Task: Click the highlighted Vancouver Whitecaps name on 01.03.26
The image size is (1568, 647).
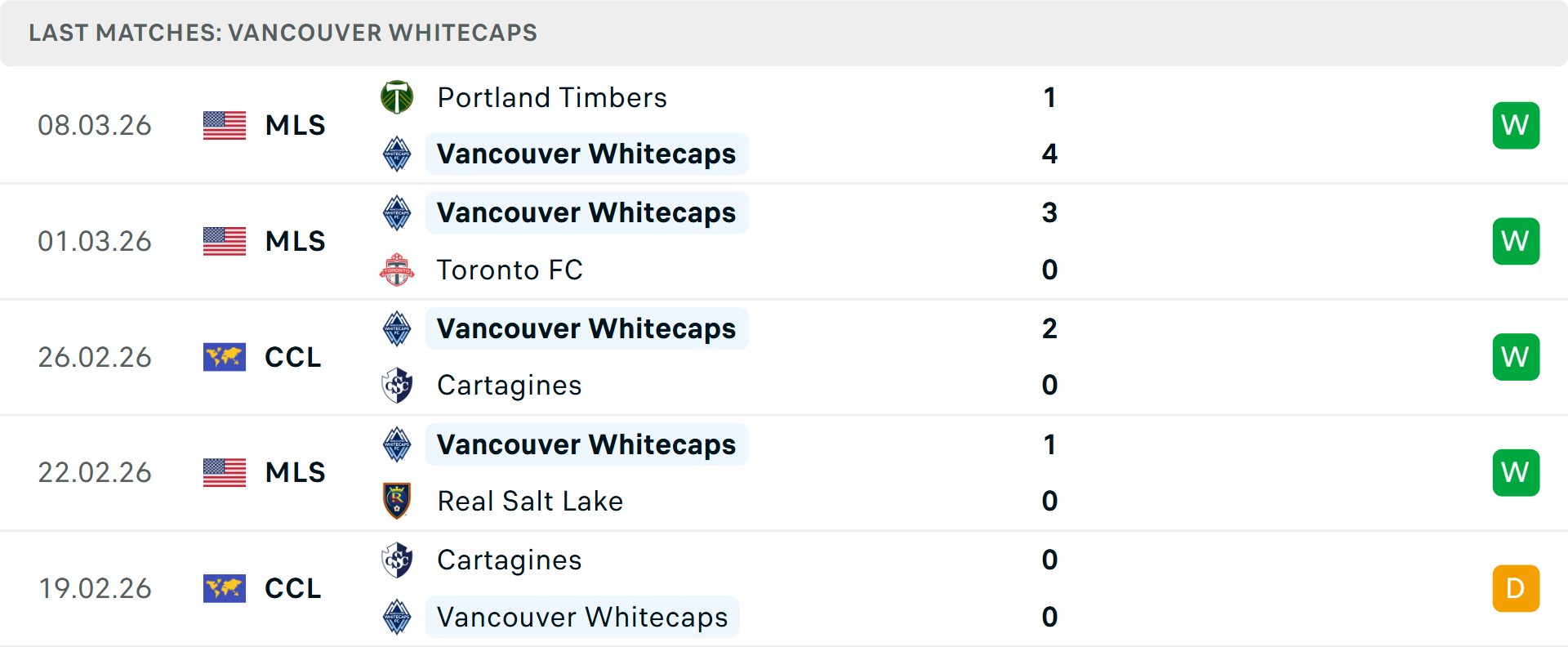Action: click(x=586, y=212)
